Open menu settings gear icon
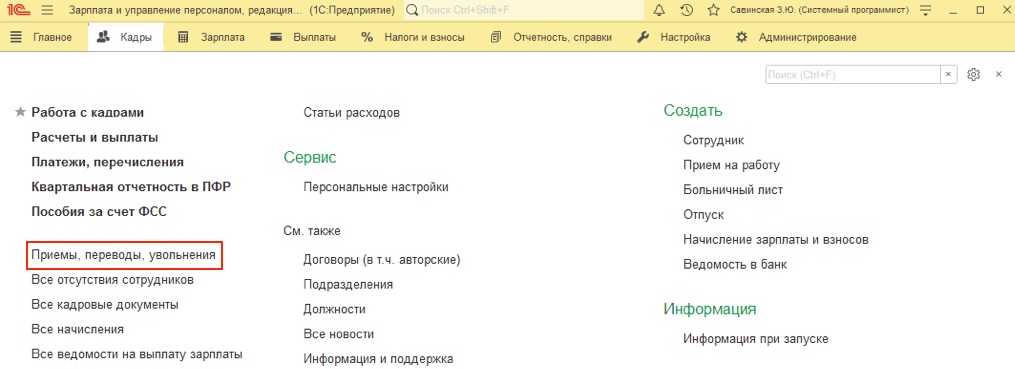The height and width of the screenshot is (370, 1015). click(x=974, y=75)
